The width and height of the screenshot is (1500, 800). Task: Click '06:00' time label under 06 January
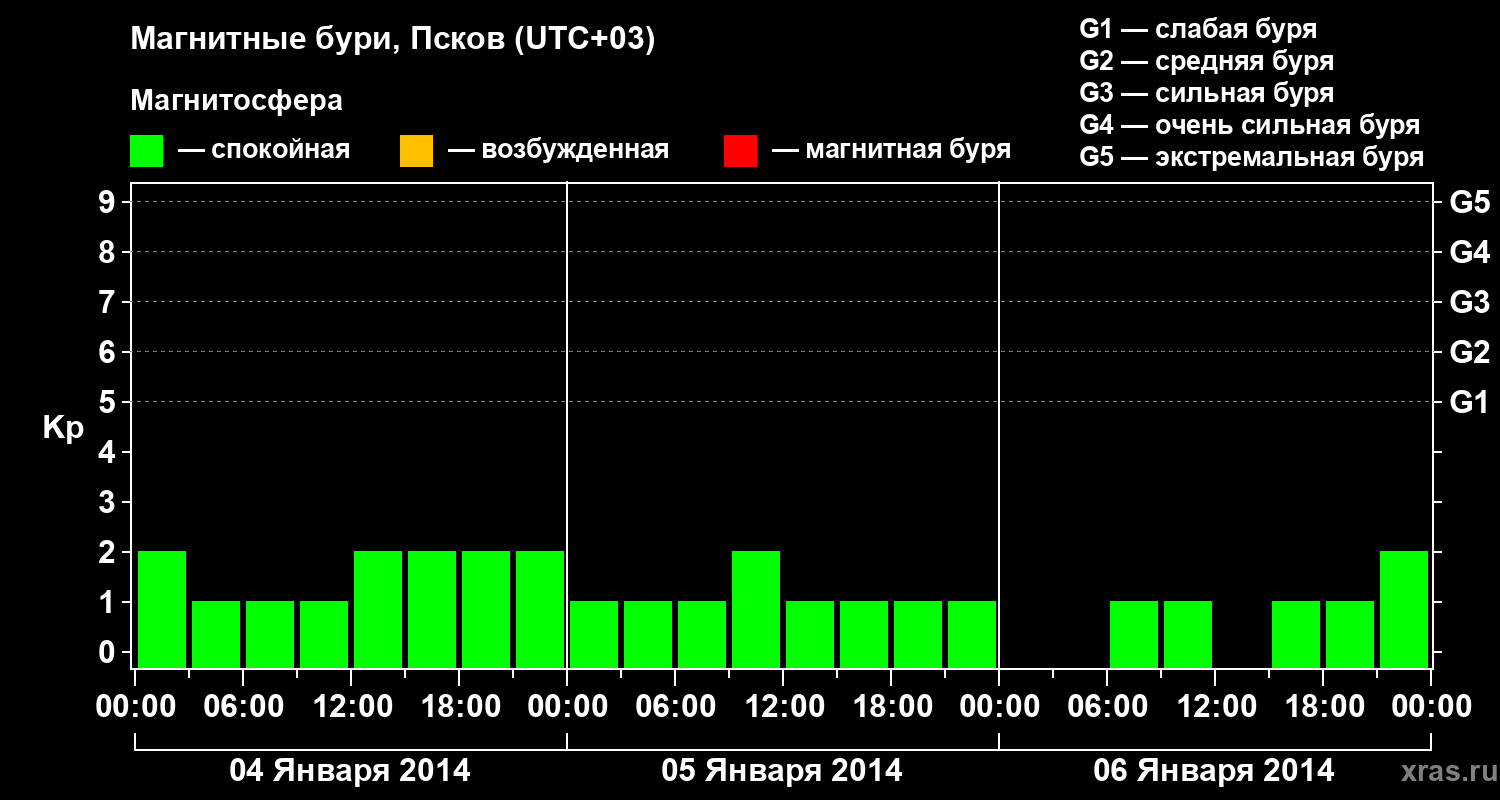pos(1108,707)
